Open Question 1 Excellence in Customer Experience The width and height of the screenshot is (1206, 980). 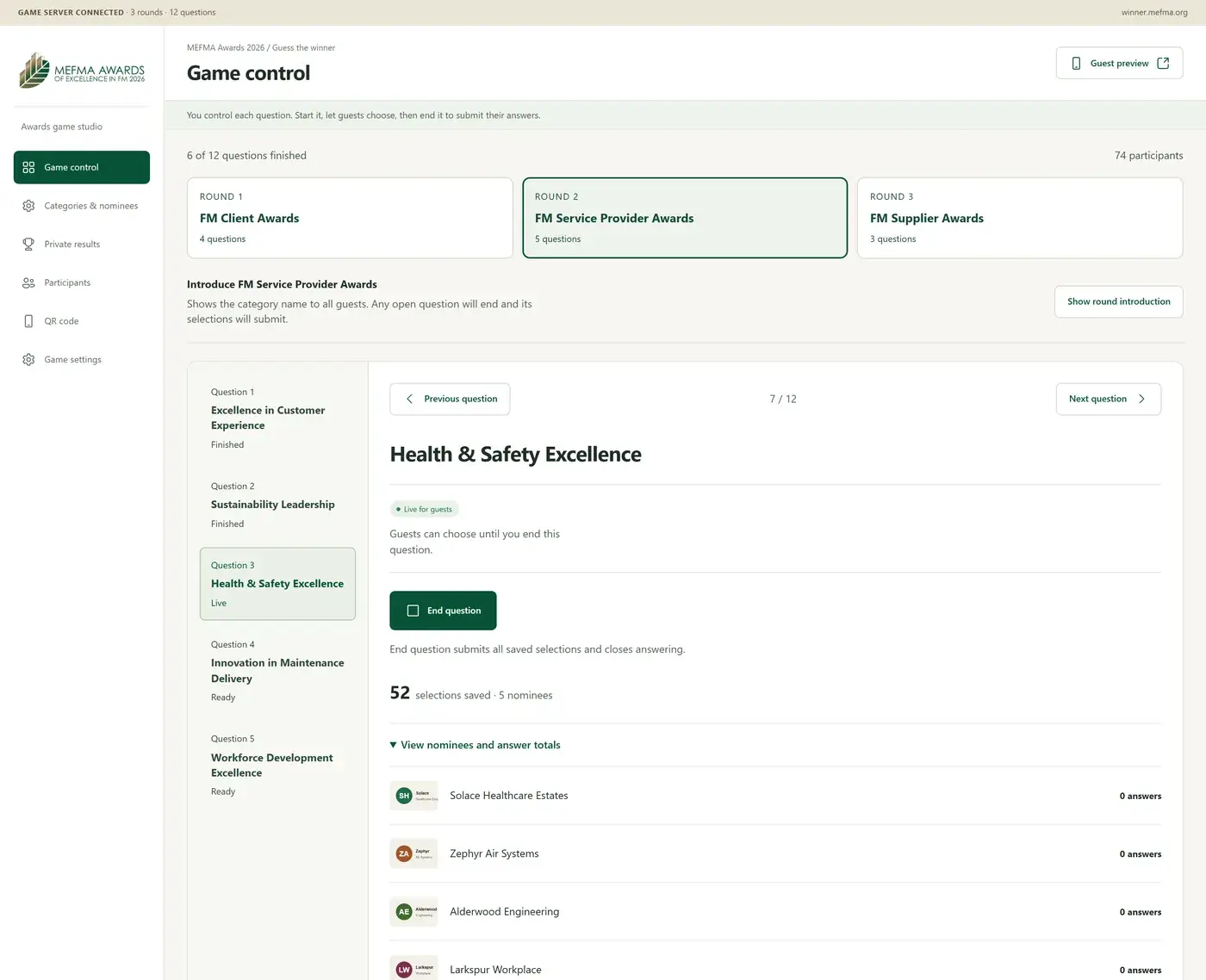[x=277, y=418]
